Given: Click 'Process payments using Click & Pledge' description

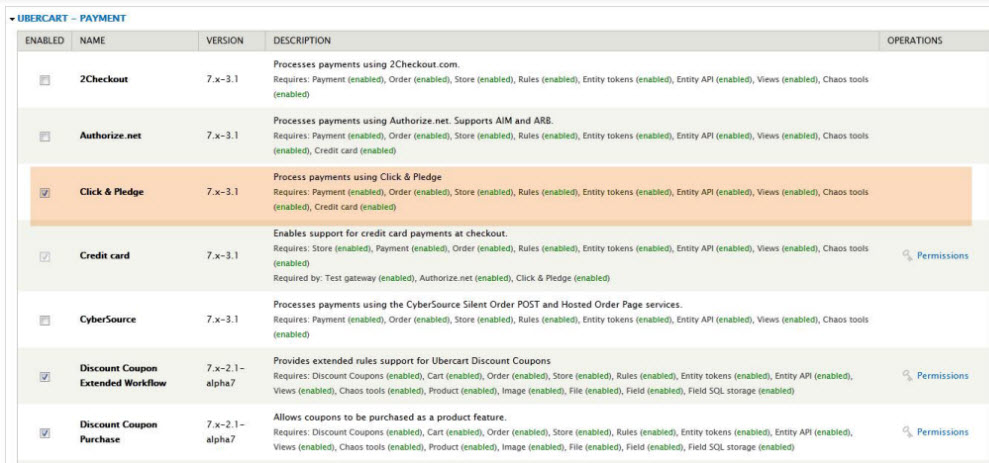Looking at the screenshot, I should point(358,177).
